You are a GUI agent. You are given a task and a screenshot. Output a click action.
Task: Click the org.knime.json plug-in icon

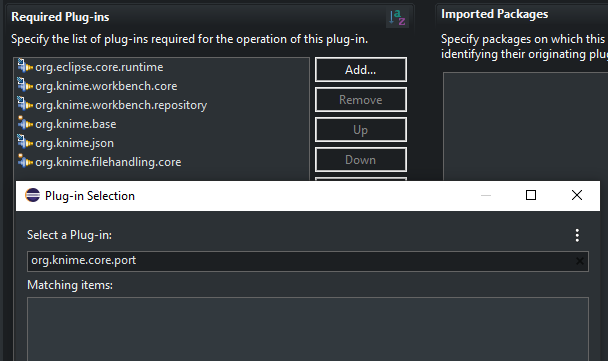click(x=25, y=142)
